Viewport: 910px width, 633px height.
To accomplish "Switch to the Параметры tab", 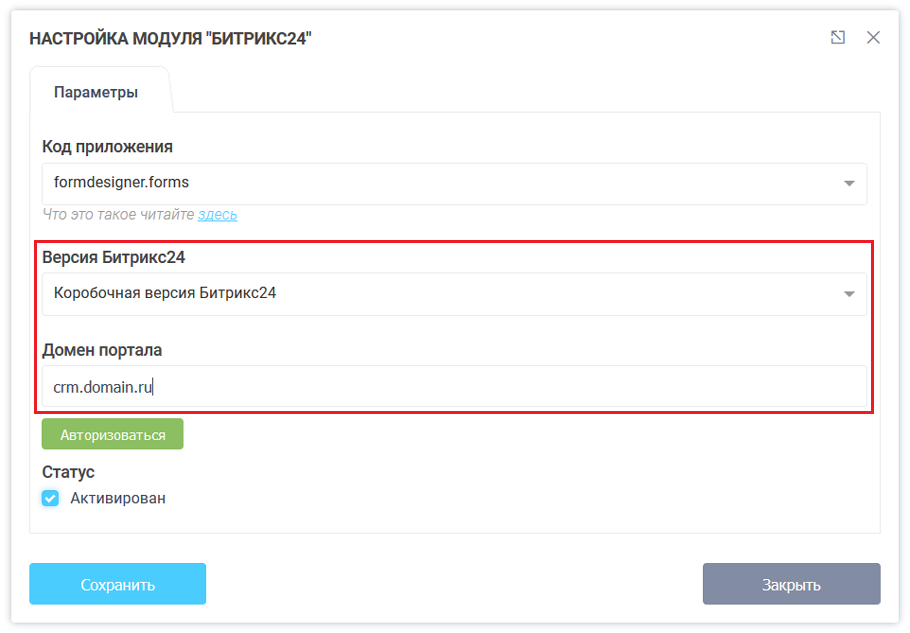I will click(96, 92).
